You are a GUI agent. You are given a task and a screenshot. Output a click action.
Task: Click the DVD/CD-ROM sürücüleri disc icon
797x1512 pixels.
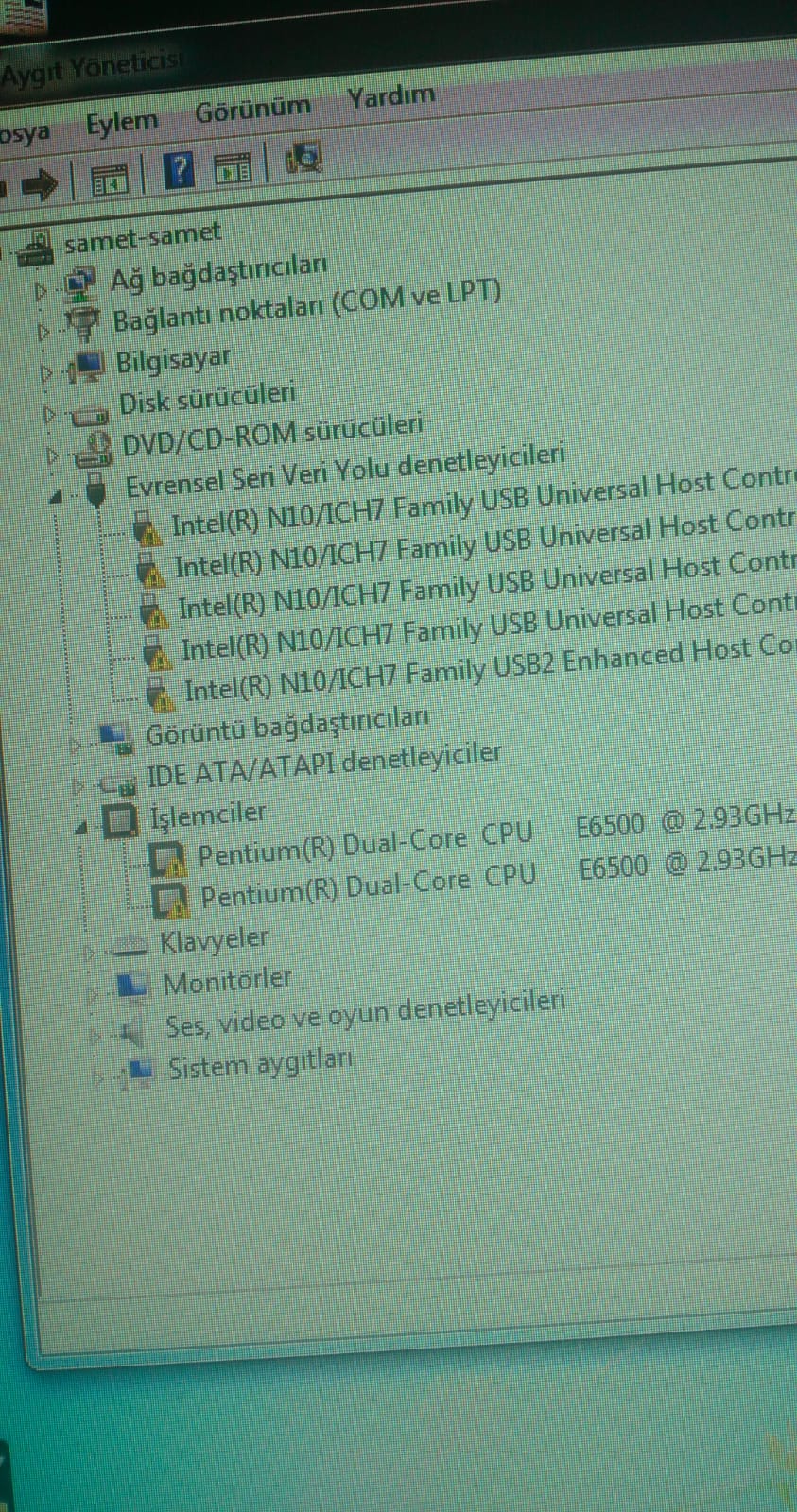pos(92,450)
